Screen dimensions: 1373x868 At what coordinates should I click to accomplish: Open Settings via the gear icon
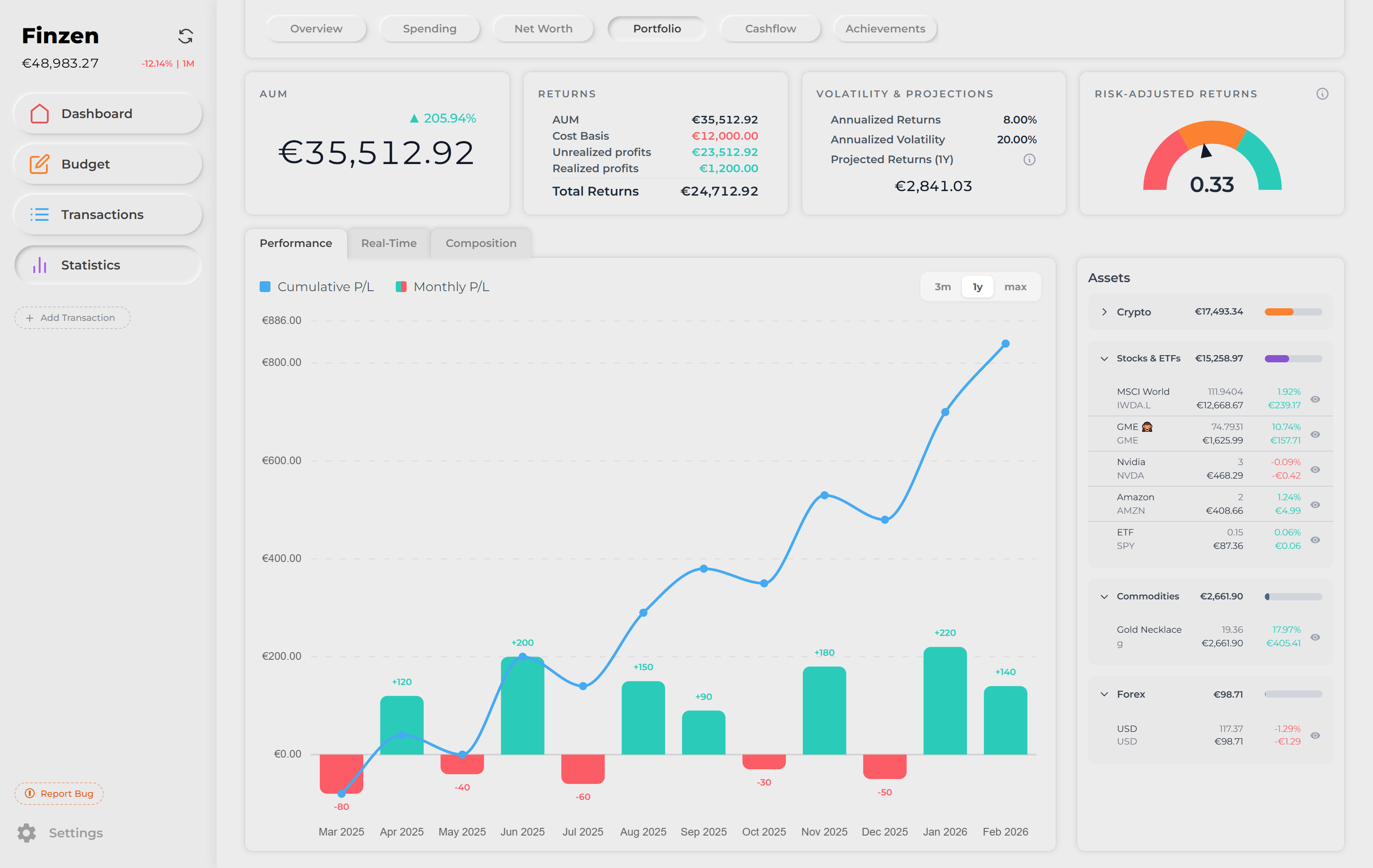point(26,833)
